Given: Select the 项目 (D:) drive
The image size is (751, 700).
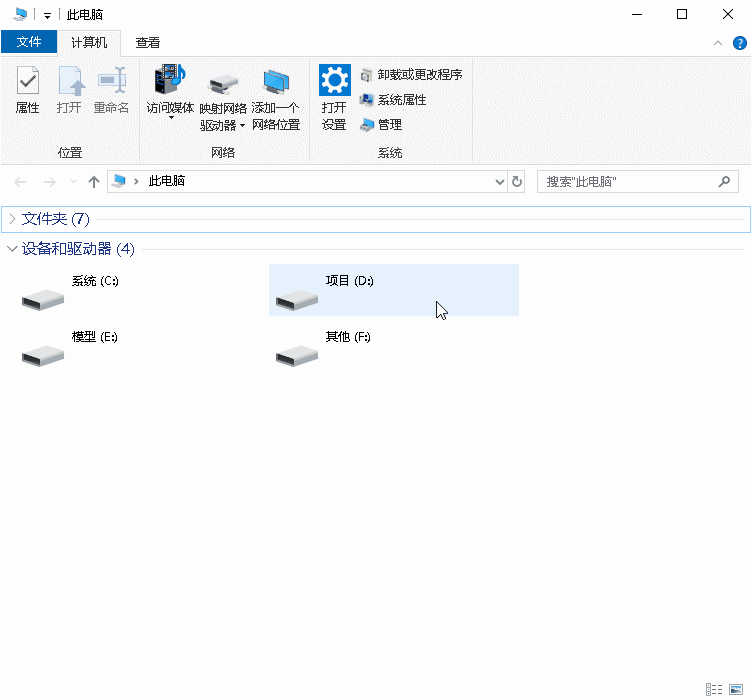Looking at the screenshot, I should [x=394, y=290].
